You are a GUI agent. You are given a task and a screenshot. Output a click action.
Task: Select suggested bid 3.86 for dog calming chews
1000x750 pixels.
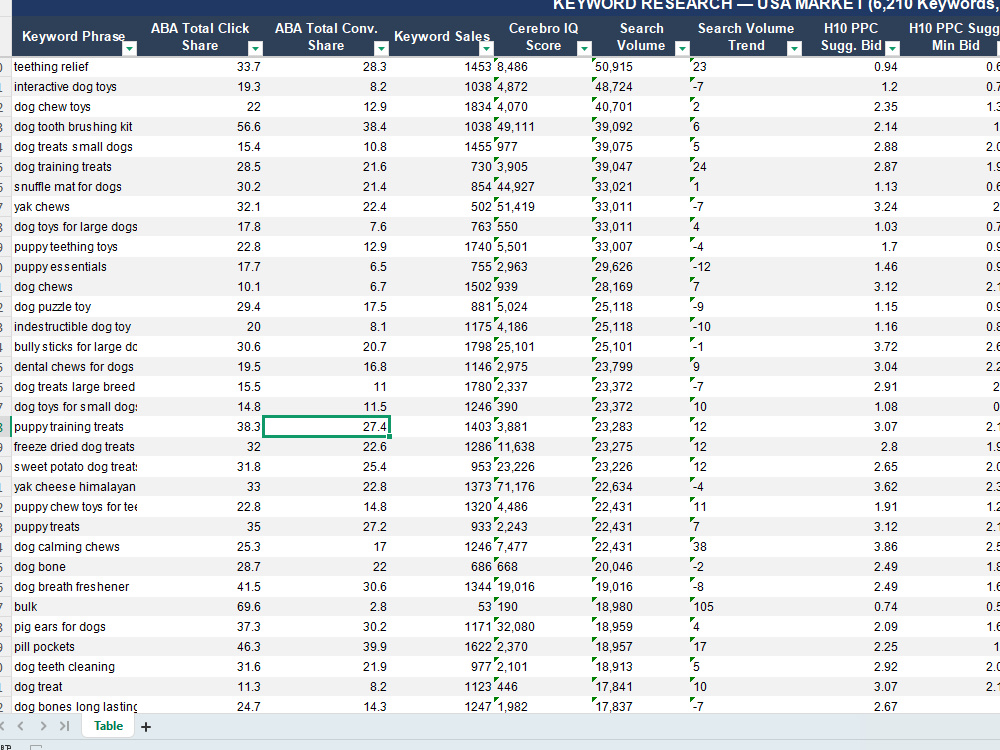(851, 547)
